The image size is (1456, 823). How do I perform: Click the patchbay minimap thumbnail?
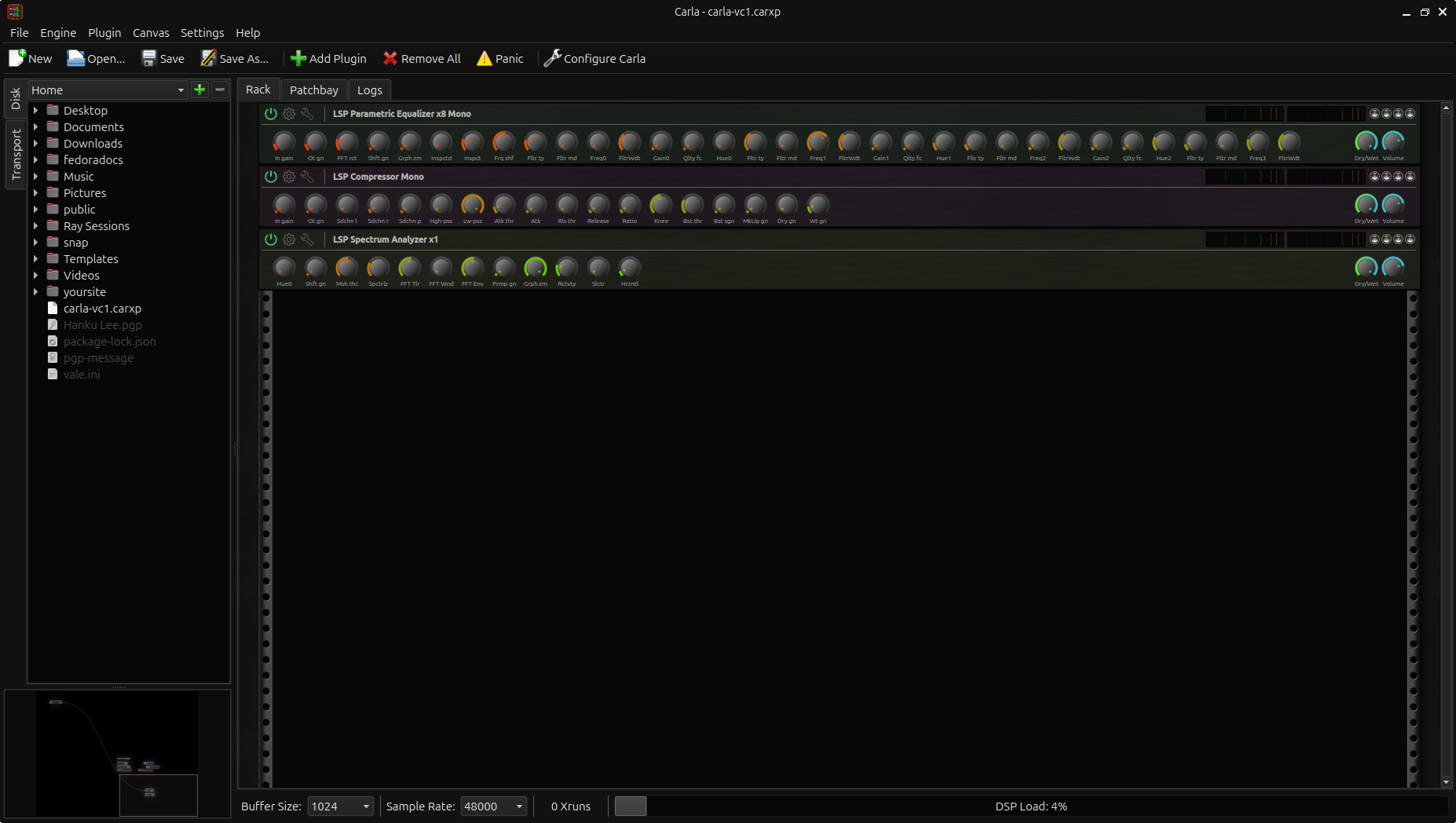point(118,754)
